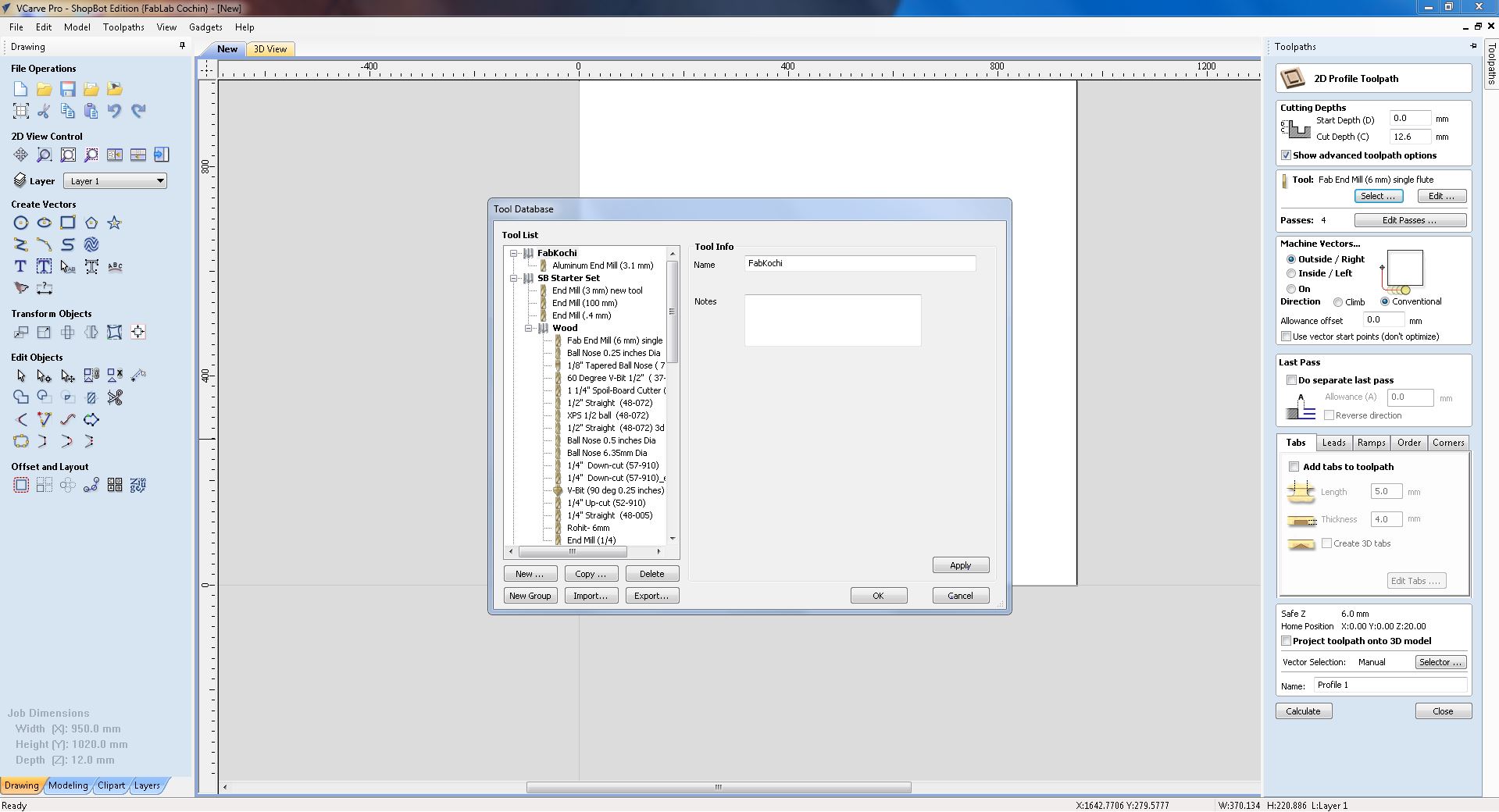Choose Climb cut direction
Image resolution: width=1499 pixels, height=812 pixels.
pyautogui.click(x=1338, y=302)
